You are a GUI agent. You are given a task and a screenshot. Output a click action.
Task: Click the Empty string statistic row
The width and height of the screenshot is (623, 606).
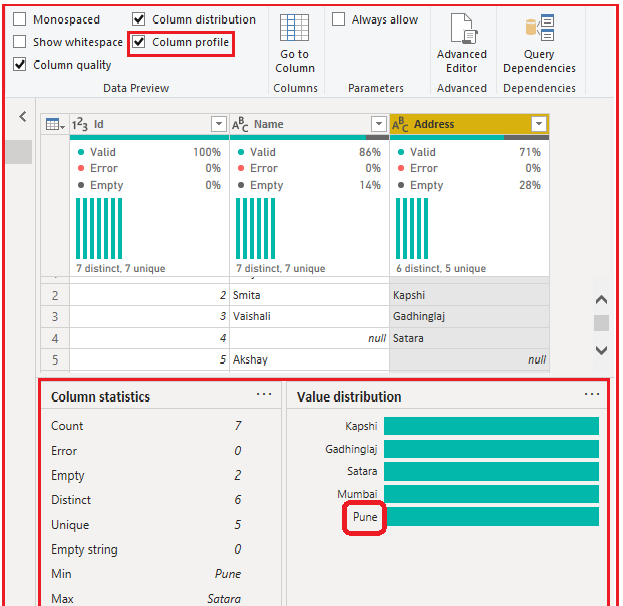pyautogui.click(x=146, y=549)
